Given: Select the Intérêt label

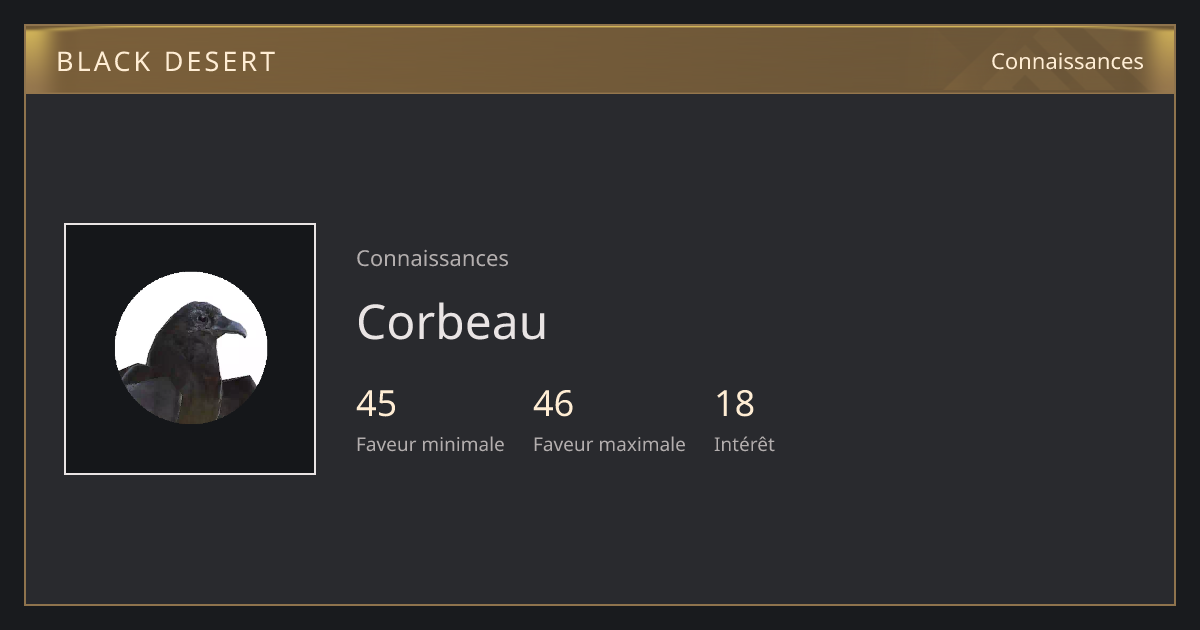Looking at the screenshot, I should pos(744,444).
